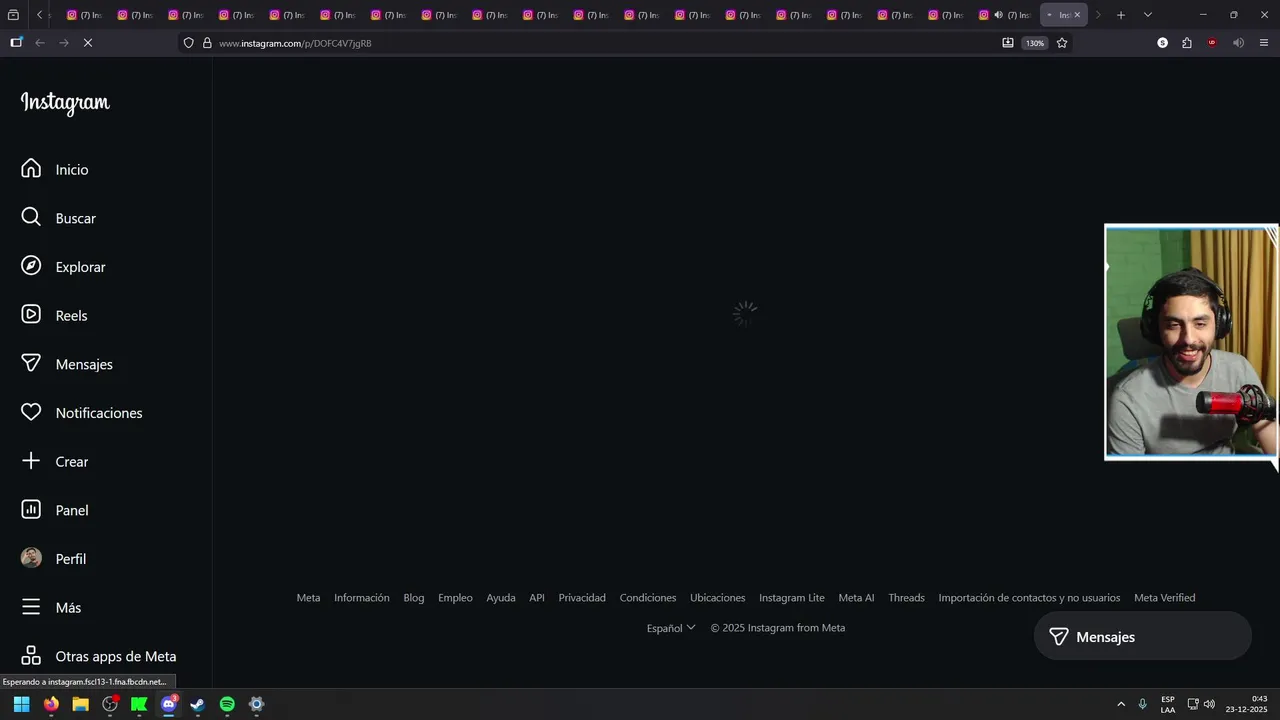Expand the list all tabs dropdown

pyautogui.click(x=1147, y=15)
